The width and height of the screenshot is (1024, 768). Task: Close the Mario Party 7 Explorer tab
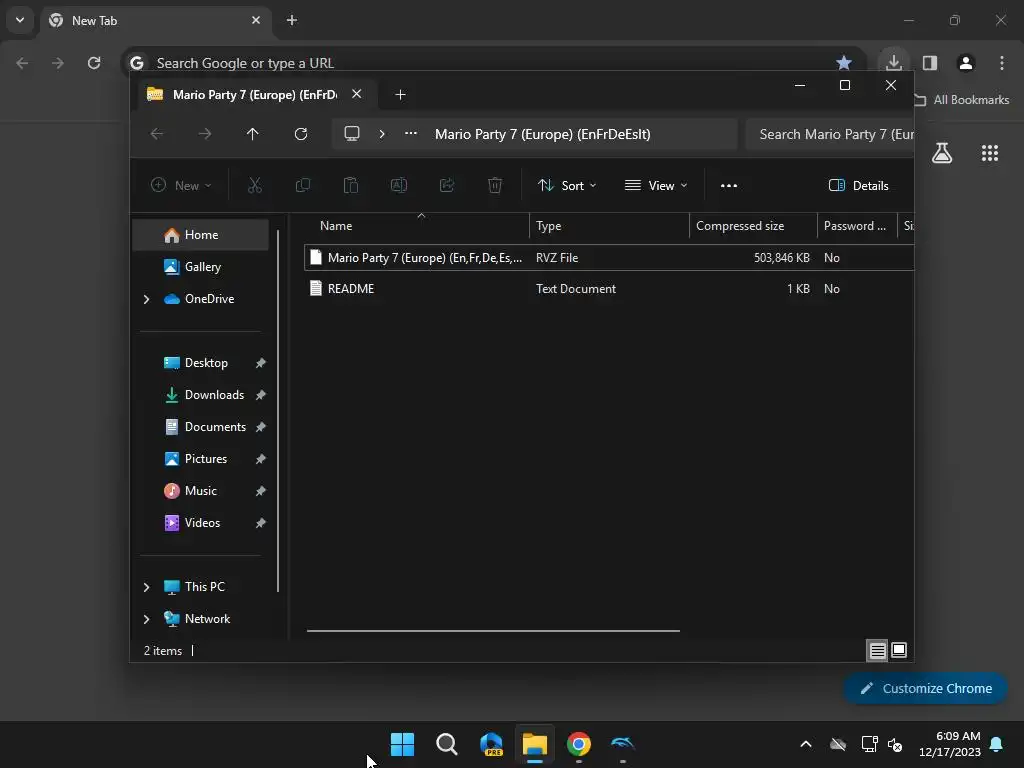coord(357,94)
